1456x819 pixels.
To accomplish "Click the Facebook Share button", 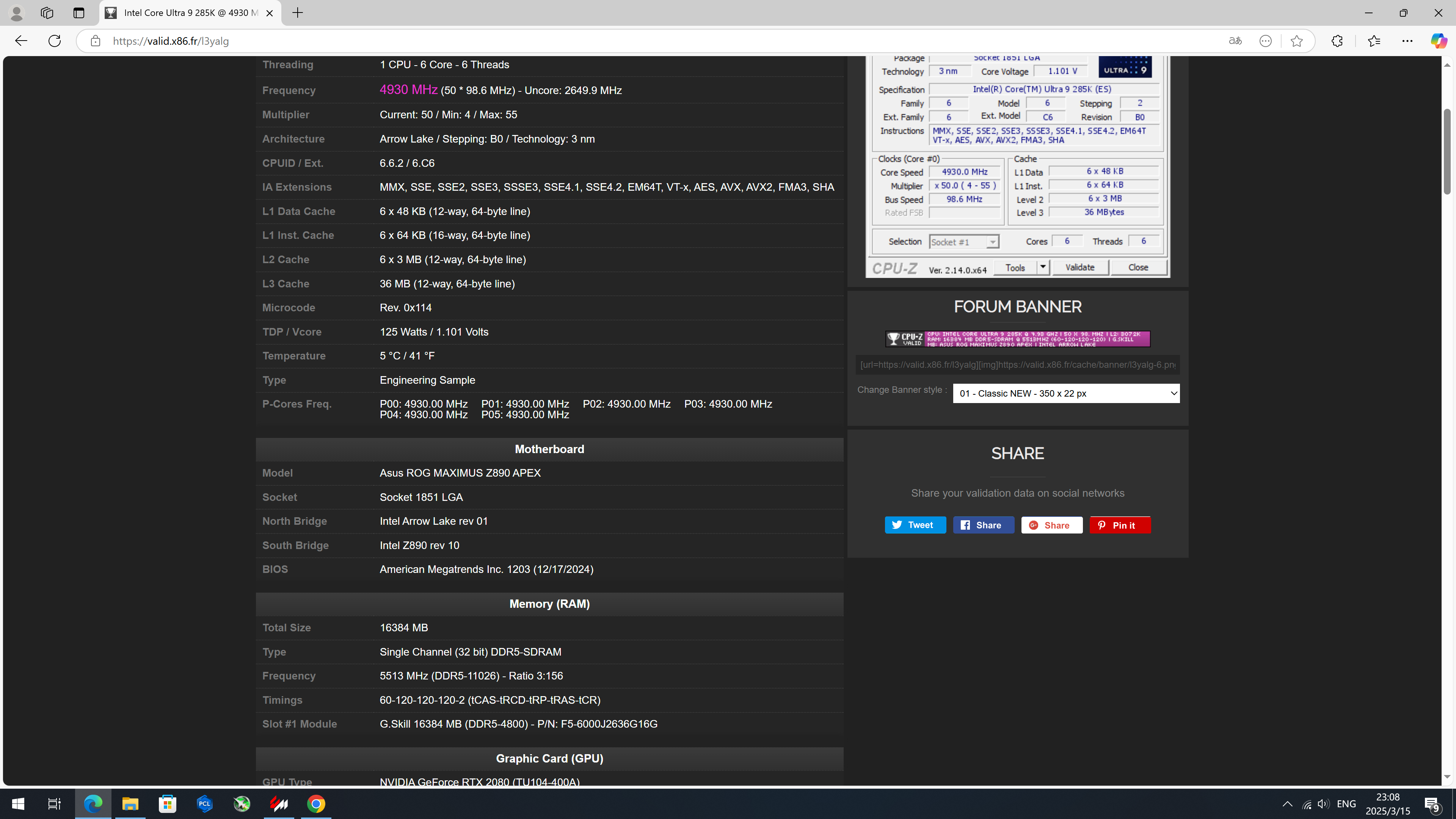I will [x=984, y=525].
